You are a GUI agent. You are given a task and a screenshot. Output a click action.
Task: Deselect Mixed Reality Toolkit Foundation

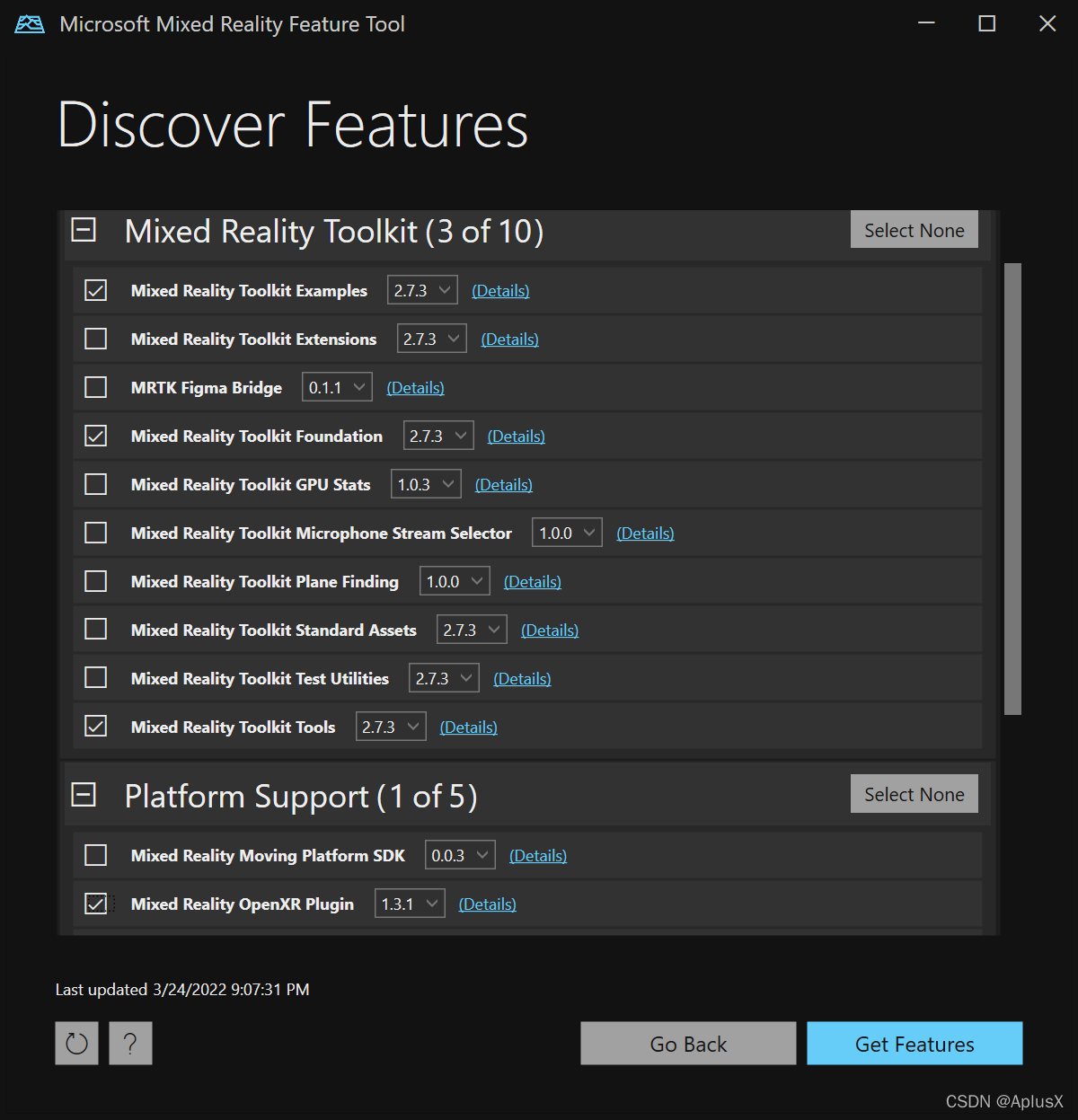click(95, 435)
